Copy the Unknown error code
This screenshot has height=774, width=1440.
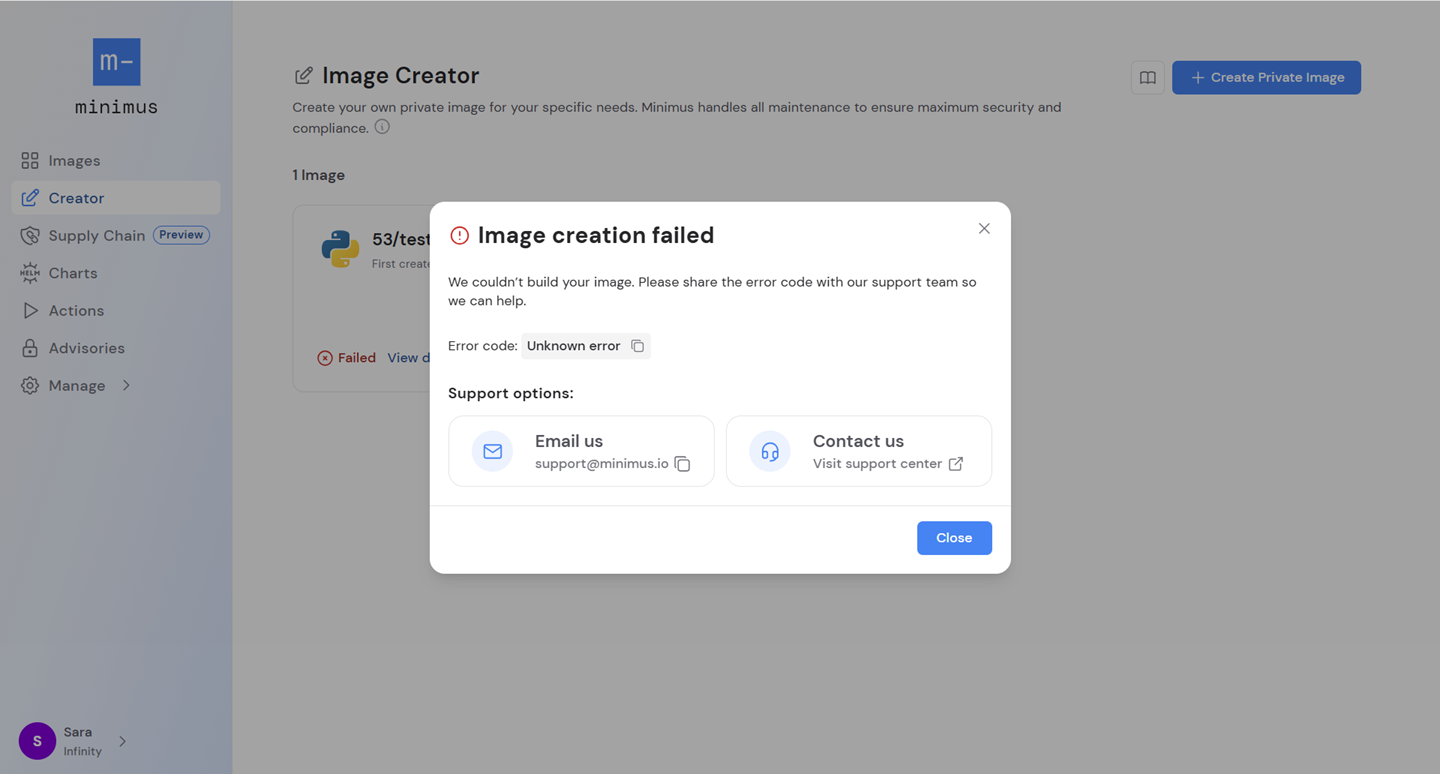(x=638, y=345)
